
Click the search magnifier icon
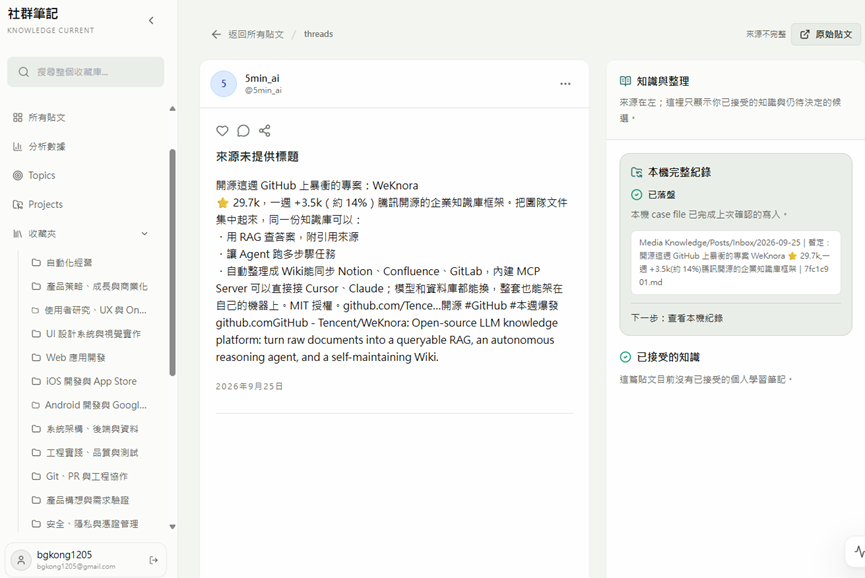point(24,72)
